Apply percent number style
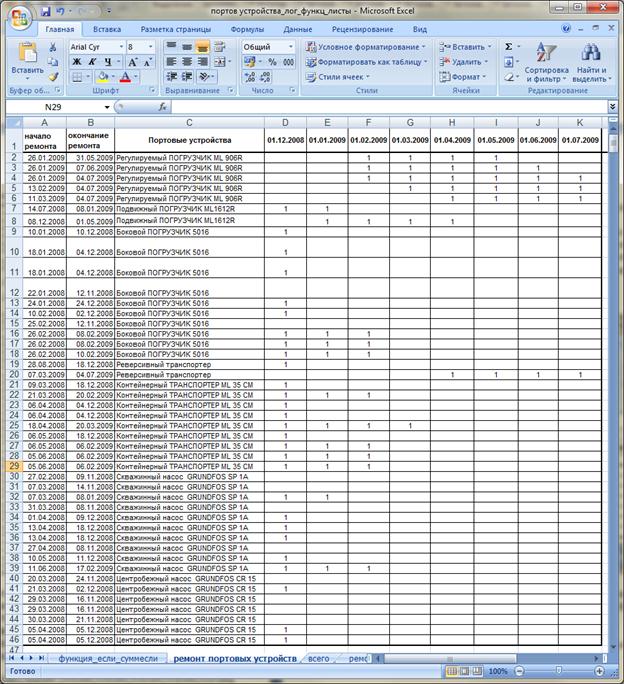 (x=273, y=62)
